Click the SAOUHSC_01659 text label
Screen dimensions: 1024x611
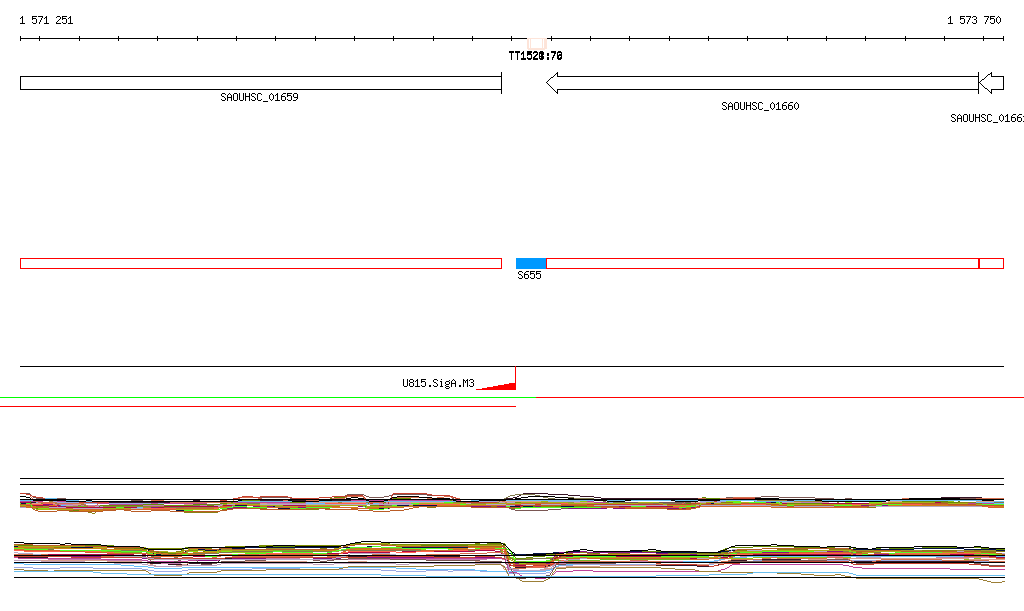259,98
